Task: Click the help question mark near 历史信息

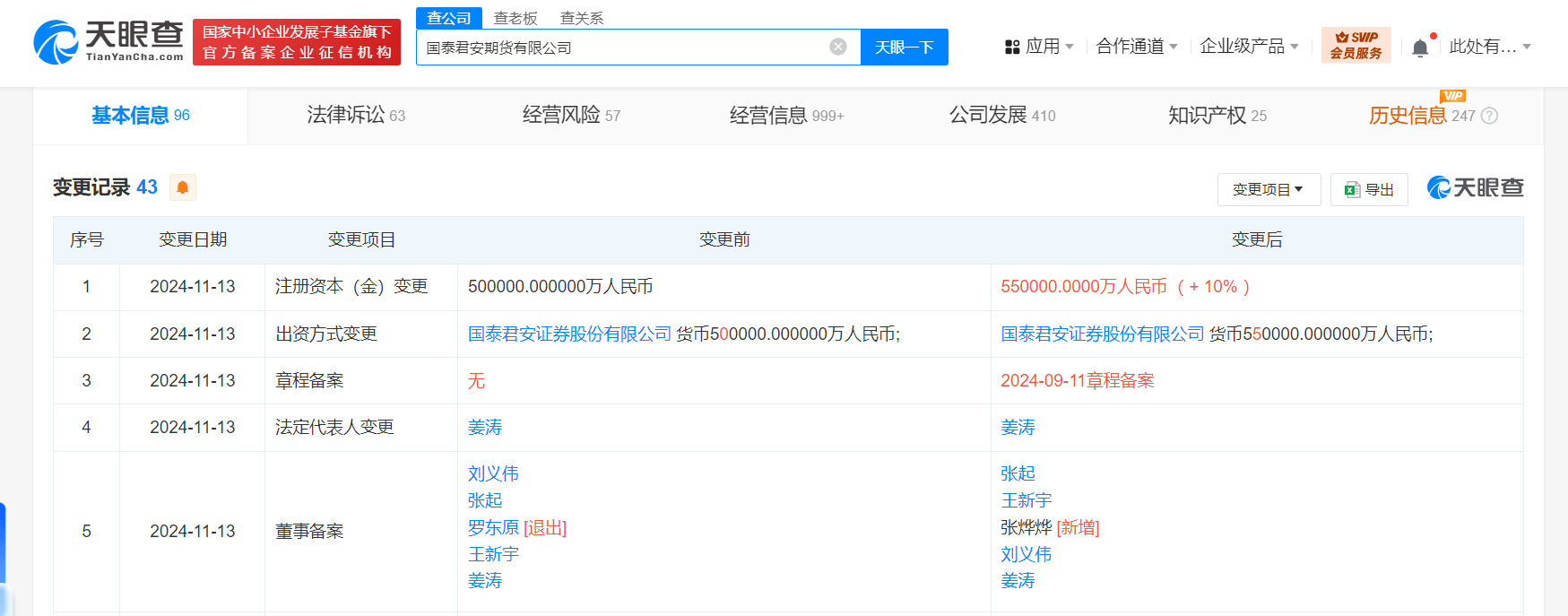Action: click(x=1489, y=116)
